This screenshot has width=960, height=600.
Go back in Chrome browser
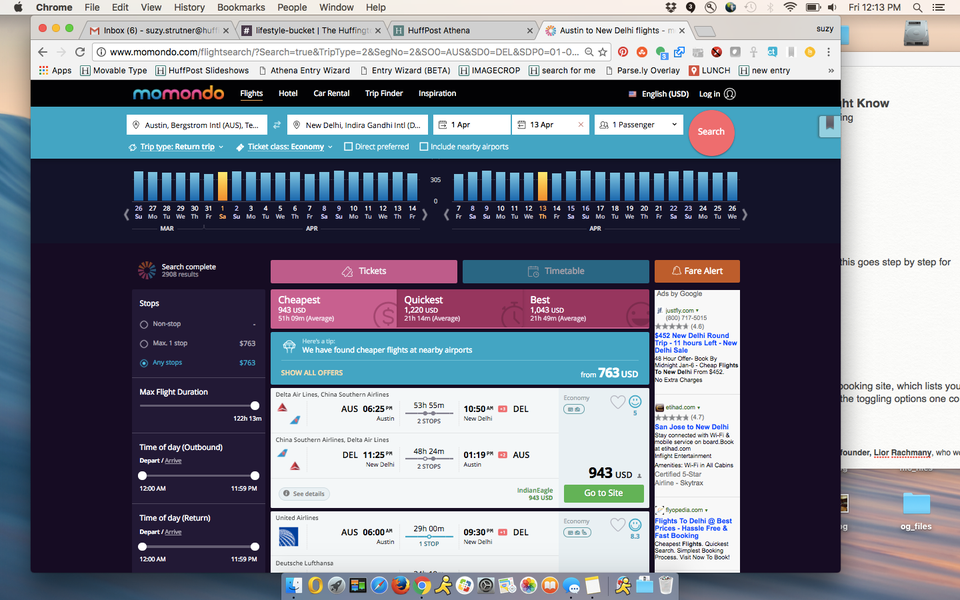42,52
